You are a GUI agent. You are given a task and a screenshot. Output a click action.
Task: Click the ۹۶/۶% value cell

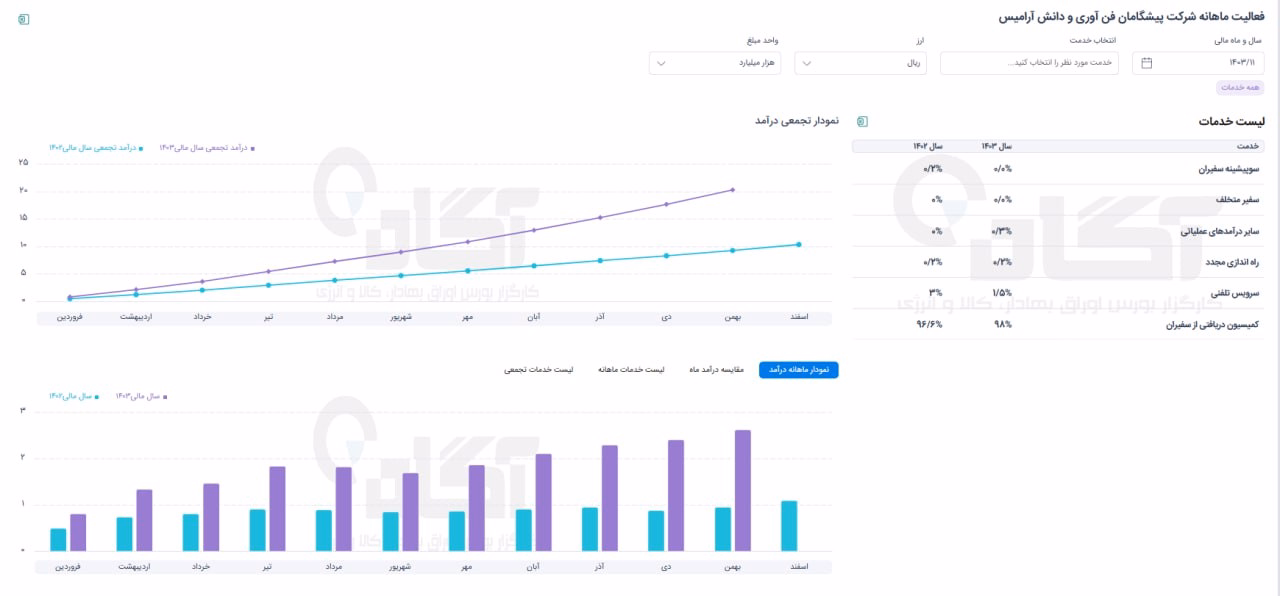pyautogui.click(x=930, y=324)
